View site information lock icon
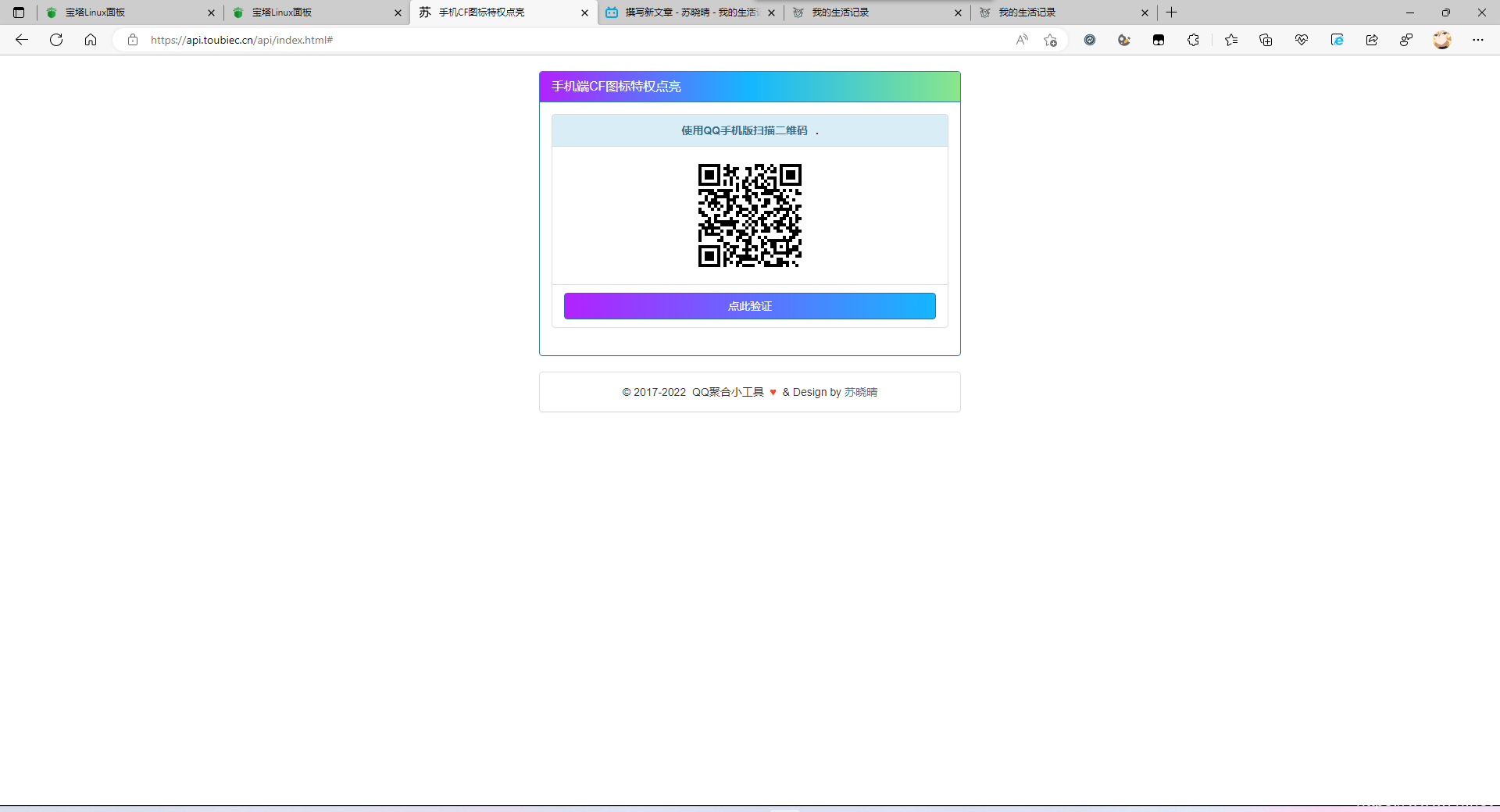 coord(133,40)
